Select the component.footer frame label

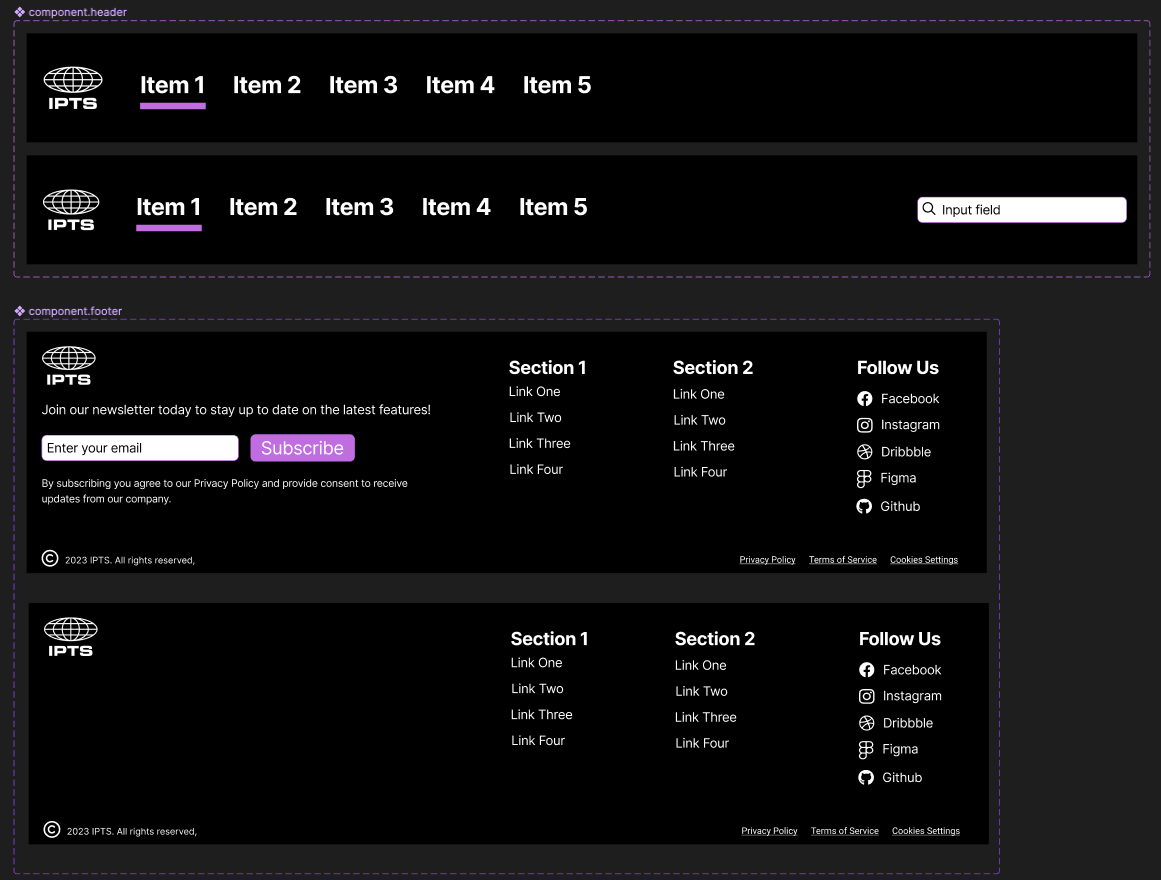75,311
